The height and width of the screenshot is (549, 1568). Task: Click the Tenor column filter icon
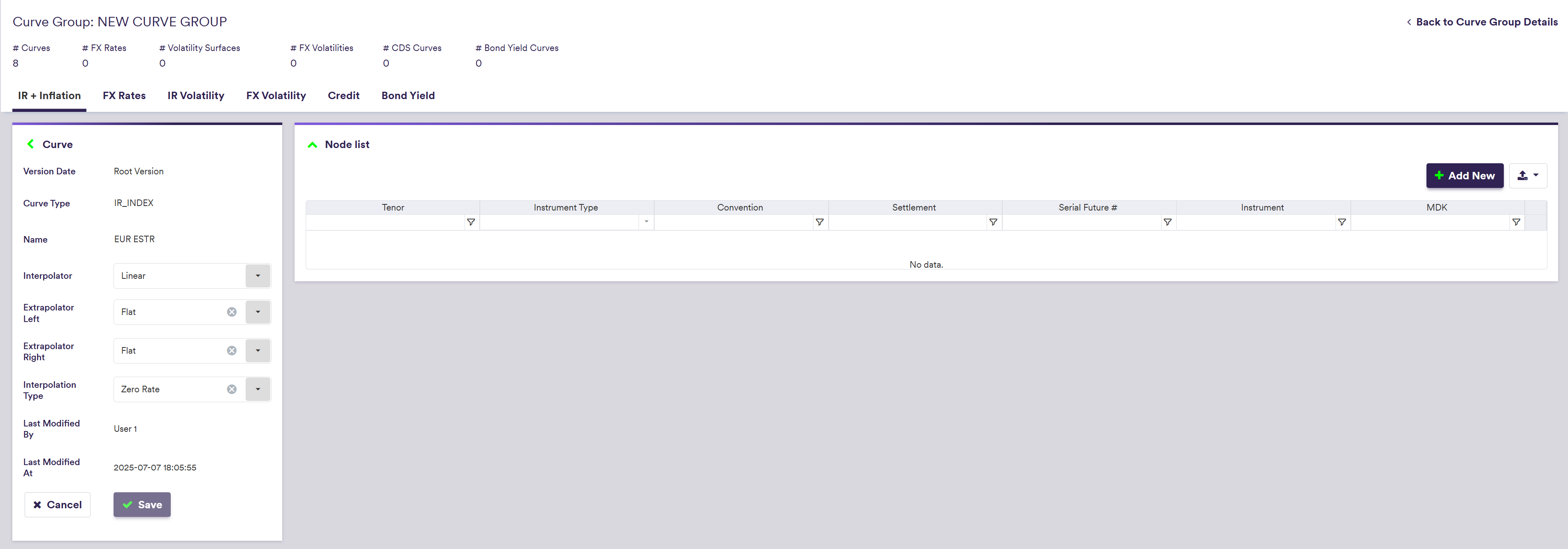(471, 222)
